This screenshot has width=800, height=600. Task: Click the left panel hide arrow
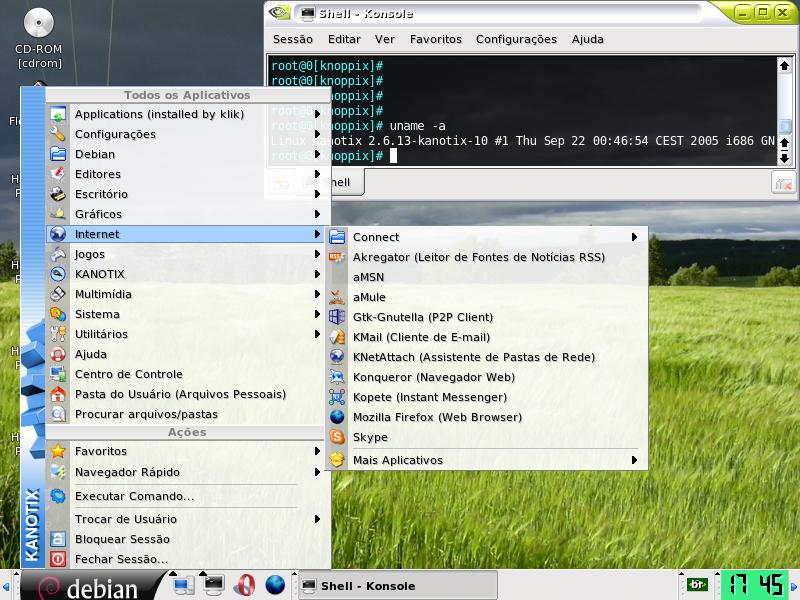coord(6,585)
